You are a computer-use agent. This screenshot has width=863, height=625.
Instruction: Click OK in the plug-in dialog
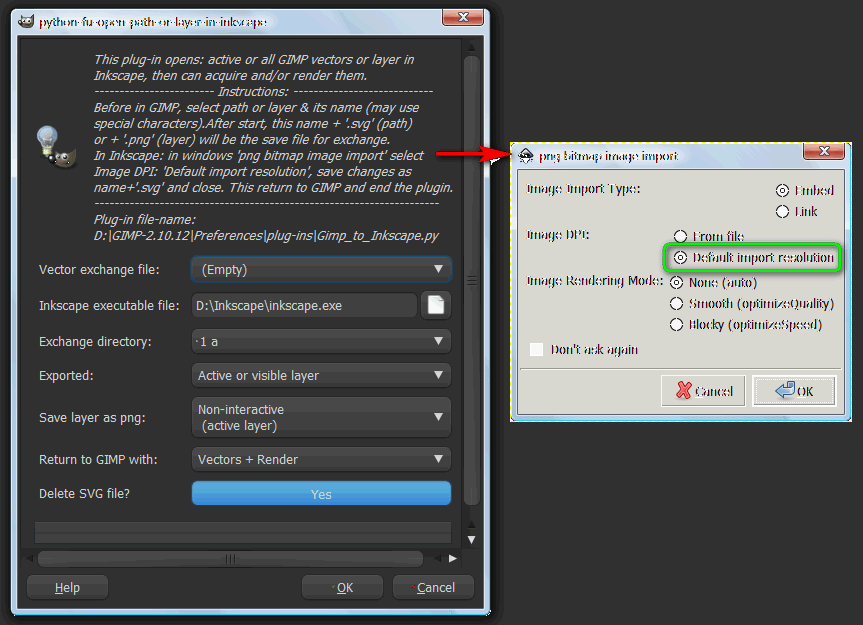(x=342, y=588)
